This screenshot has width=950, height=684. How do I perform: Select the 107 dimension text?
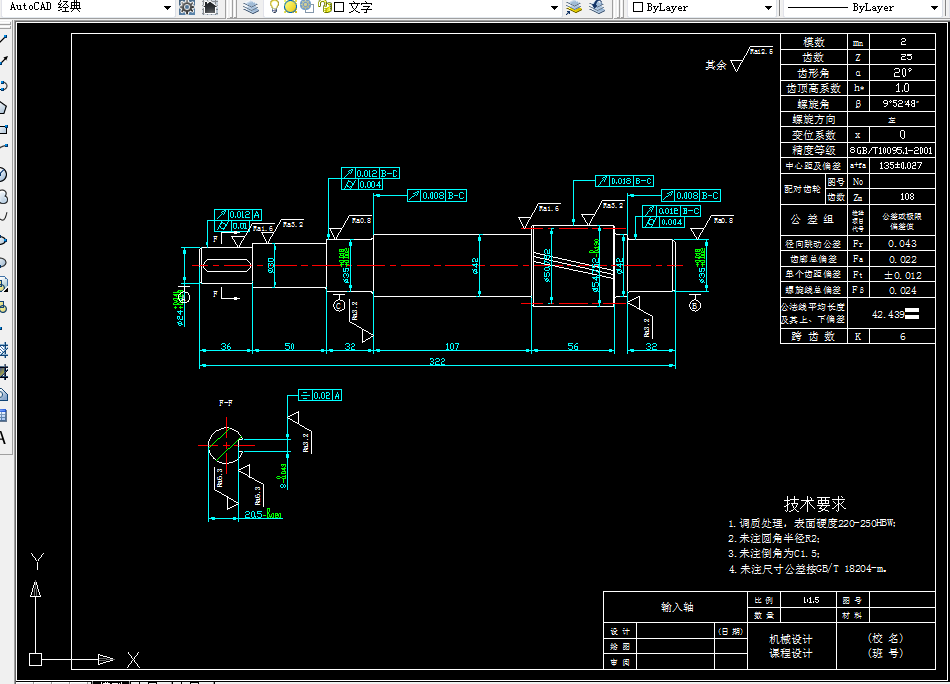coord(452,347)
